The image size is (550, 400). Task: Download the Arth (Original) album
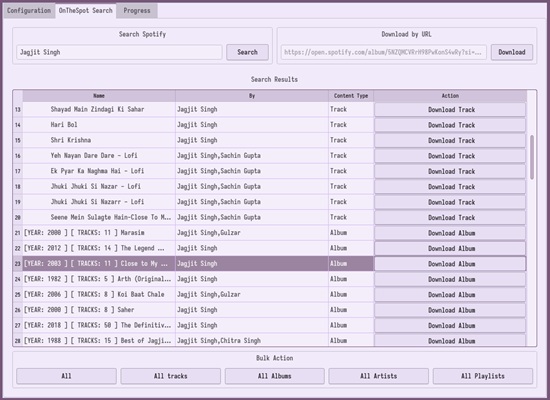click(x=450, y=279)
